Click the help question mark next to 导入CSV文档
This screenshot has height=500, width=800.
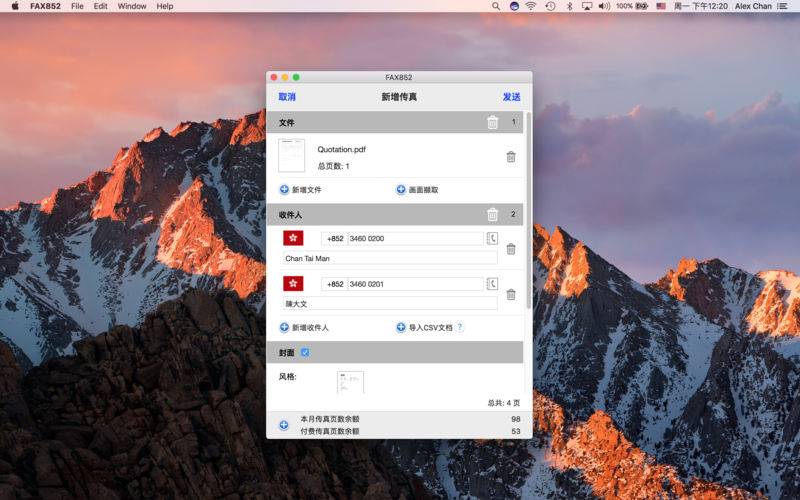[460, 327]
